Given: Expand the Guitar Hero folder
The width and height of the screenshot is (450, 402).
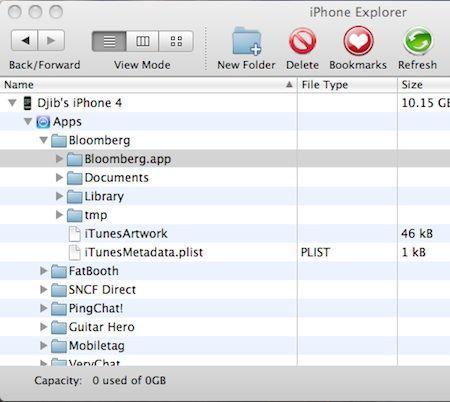Looking at the screenshot, I should 43,327.
